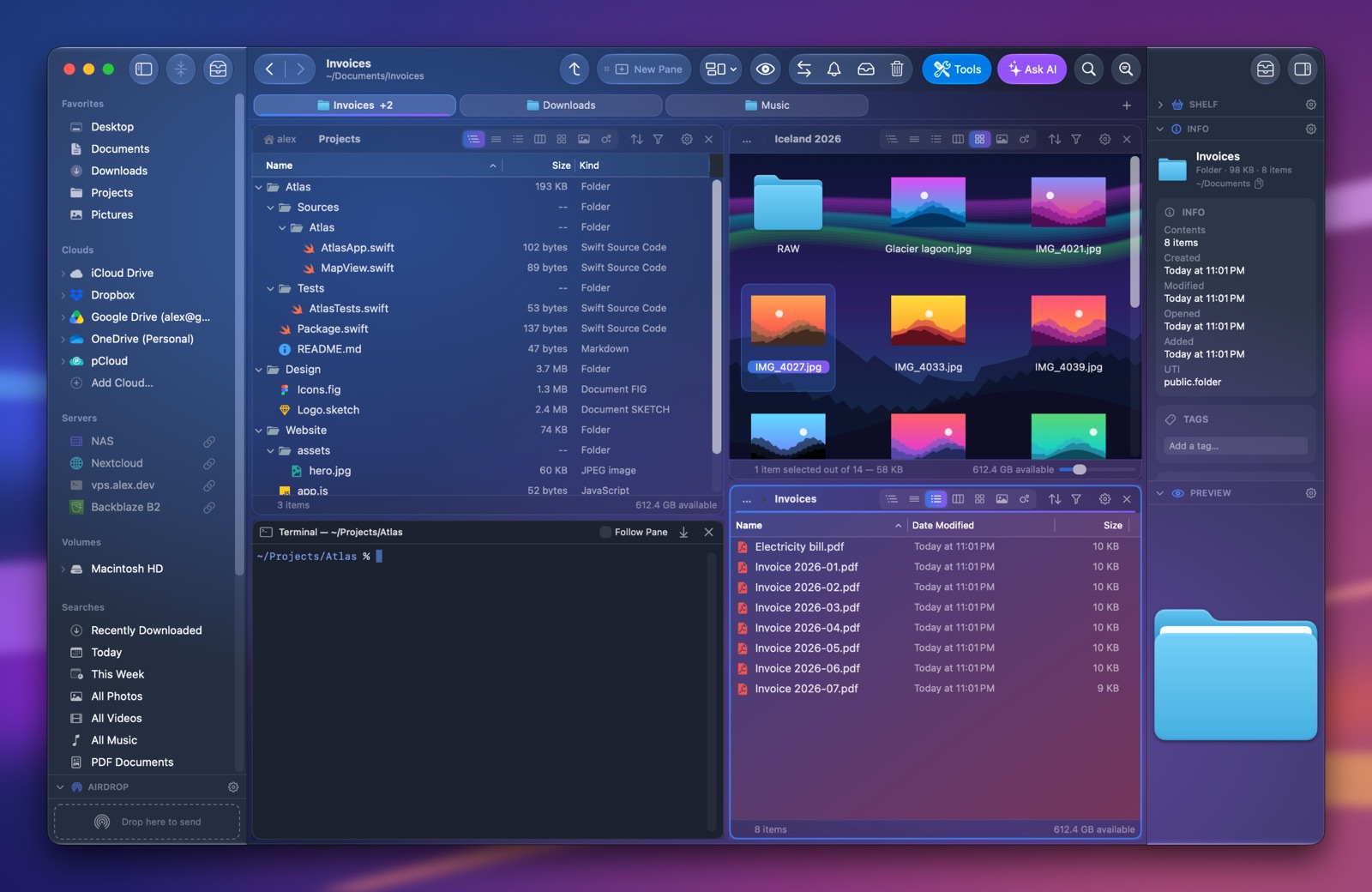Select Invoice 2026-03.pdf row
The image size is (1372, 892).
tap(935, 608)
